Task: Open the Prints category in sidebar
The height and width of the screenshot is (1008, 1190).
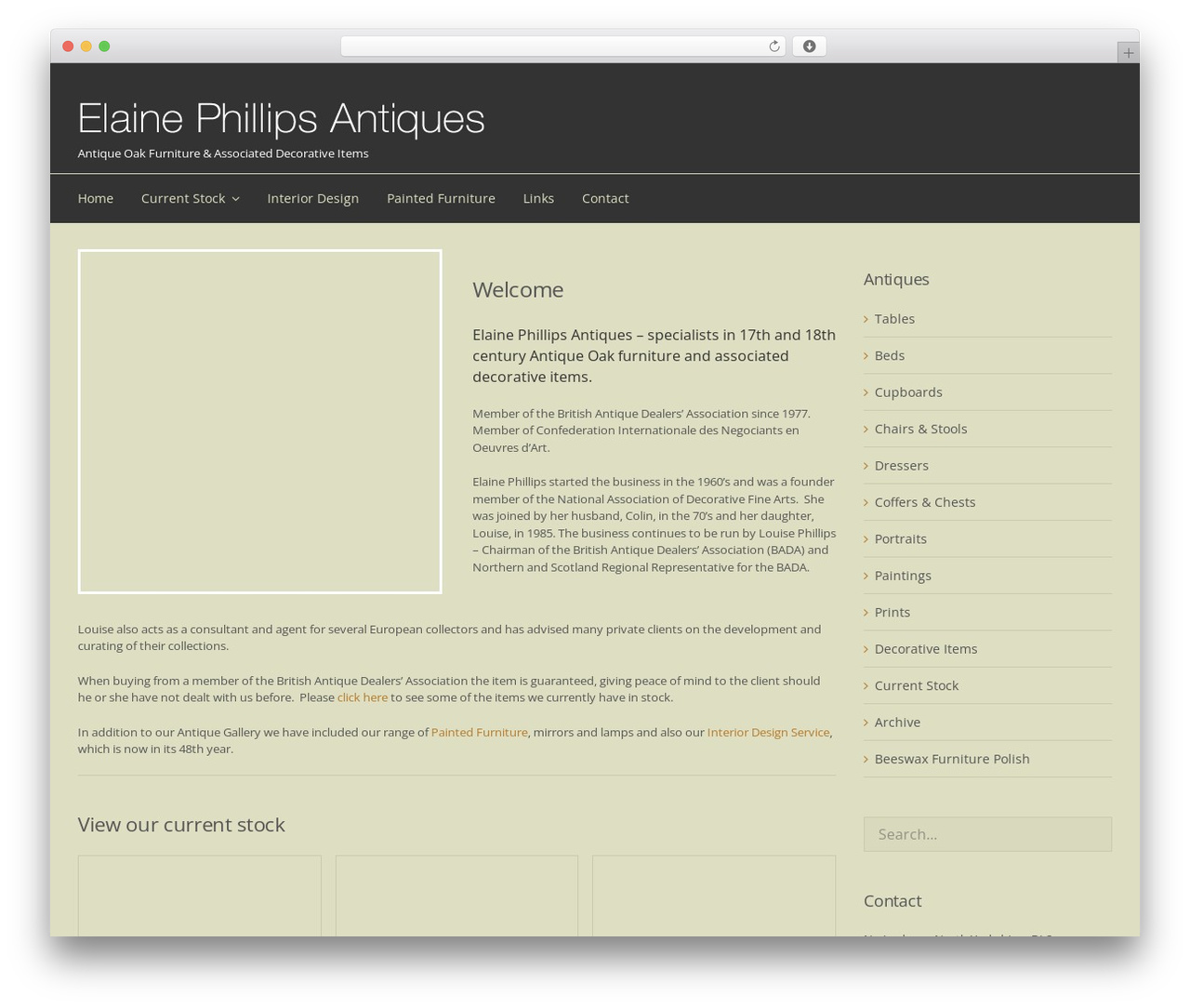Action: pyautogui.click(x=892, y=612)
